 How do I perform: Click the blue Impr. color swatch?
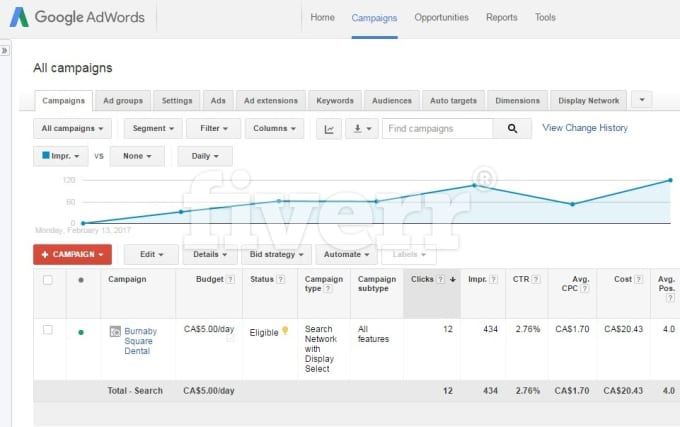coord(46,155)
